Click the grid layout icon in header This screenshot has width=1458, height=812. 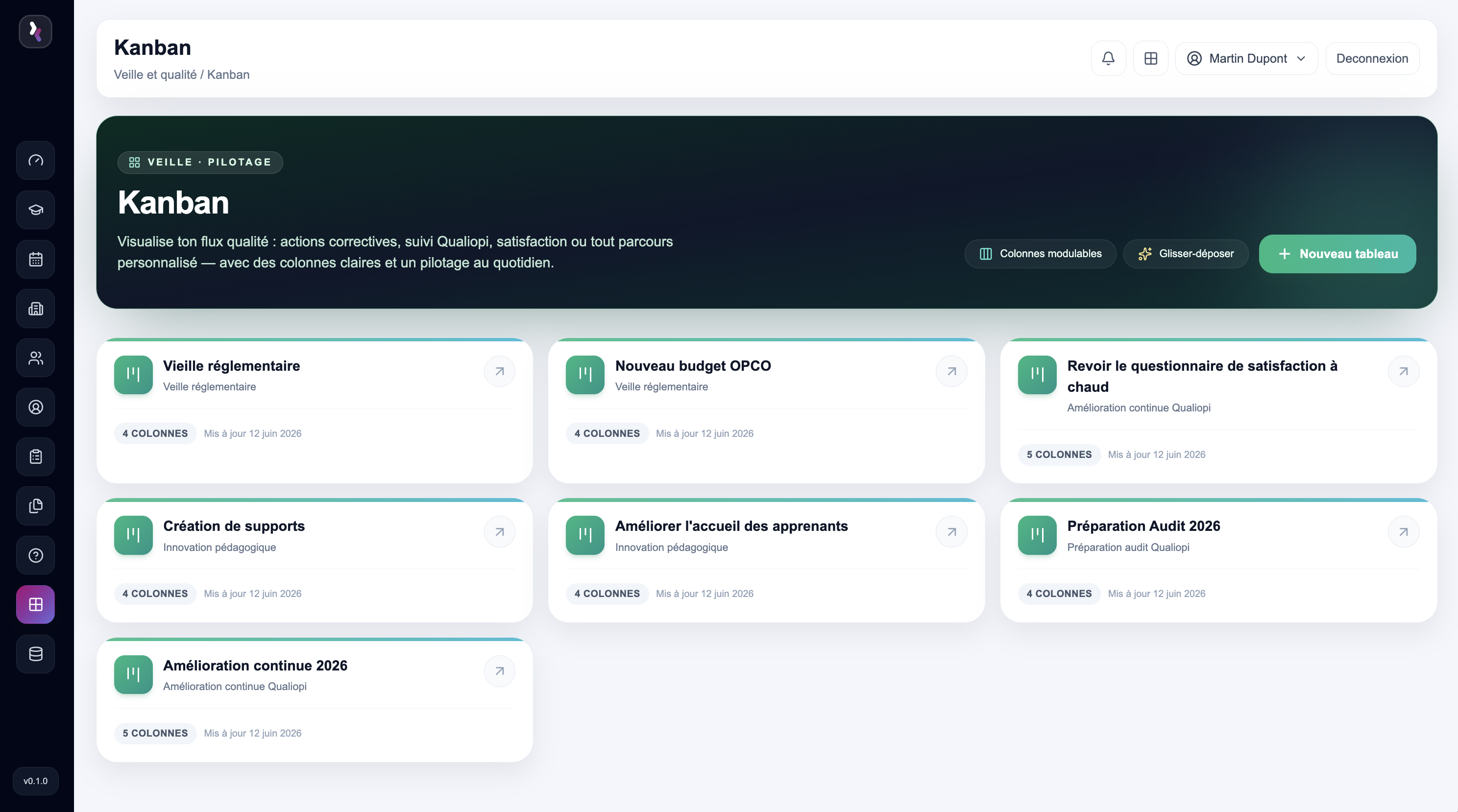tap(1150, 58)
